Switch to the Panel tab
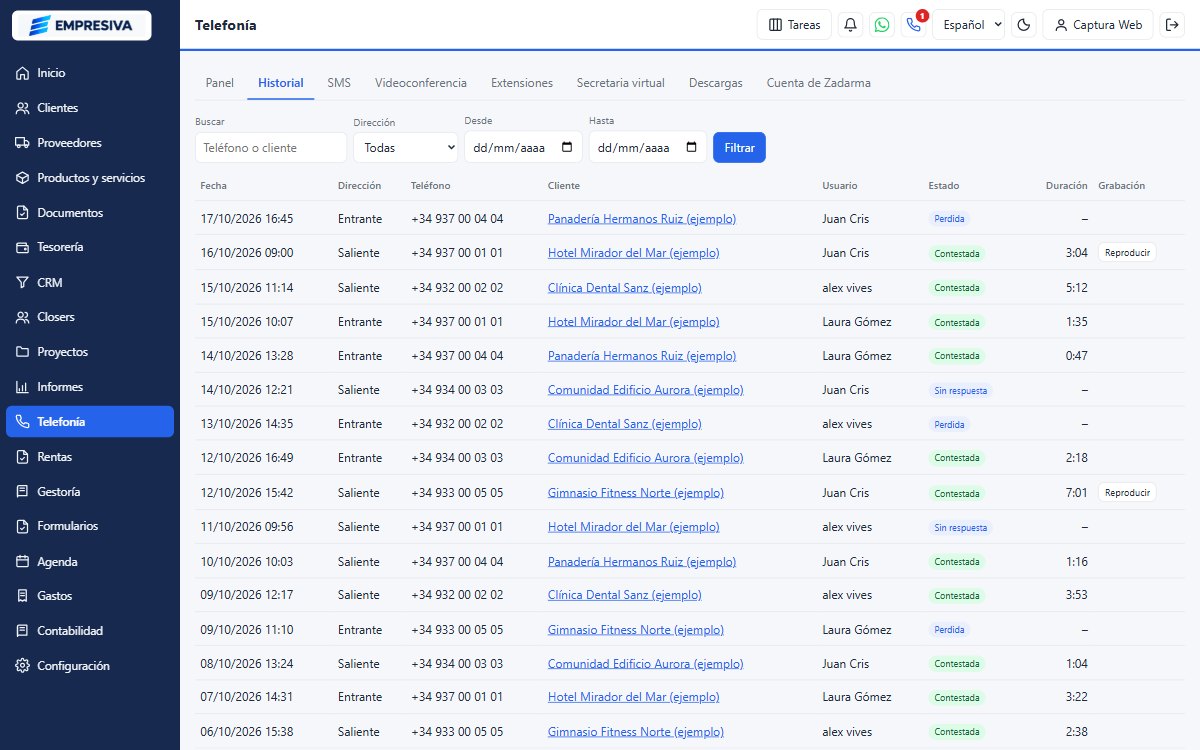Viewport: 1200px width, 750px height. click(219, 83)
